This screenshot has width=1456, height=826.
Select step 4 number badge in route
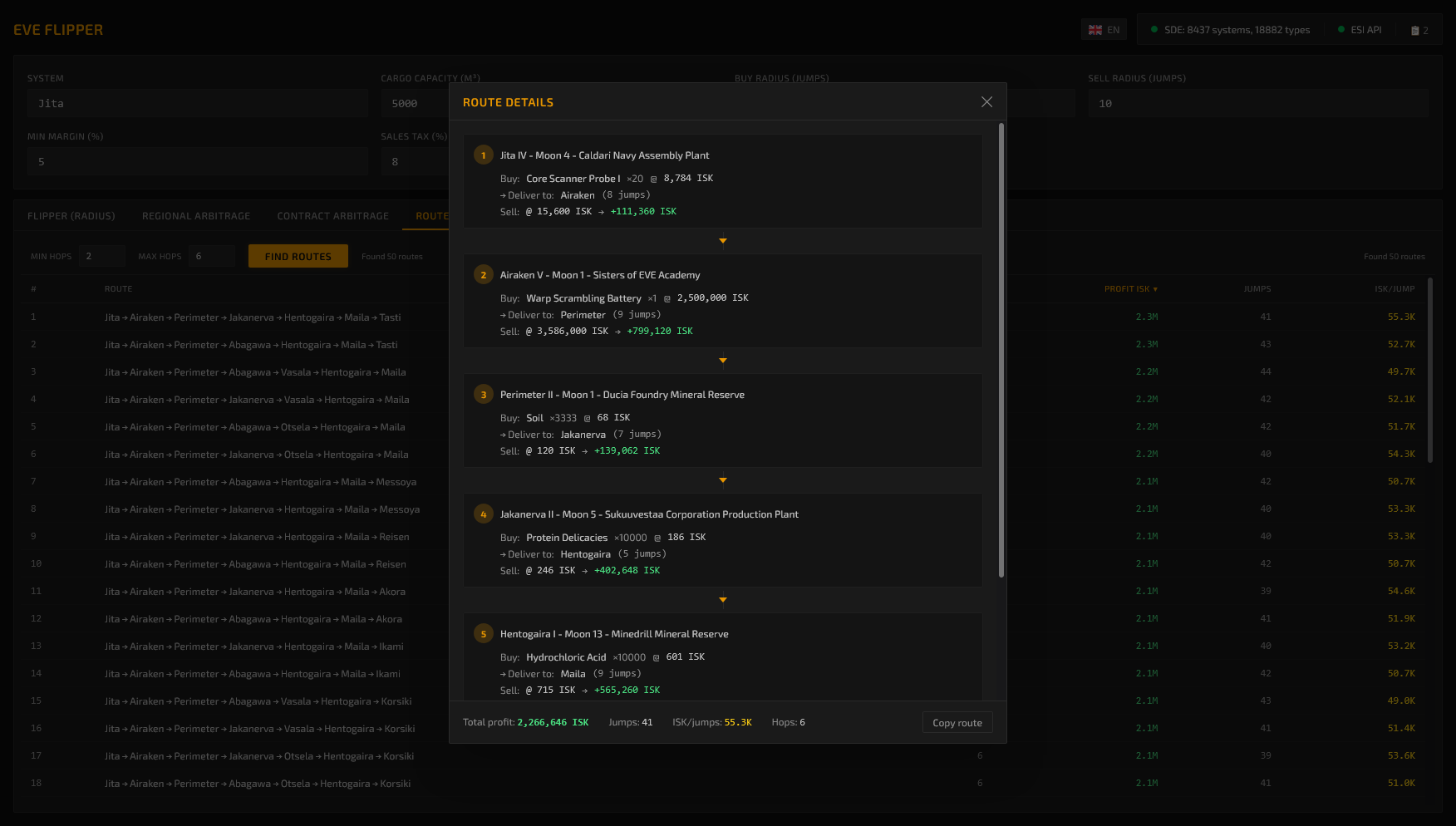click(x=484, y=514)
